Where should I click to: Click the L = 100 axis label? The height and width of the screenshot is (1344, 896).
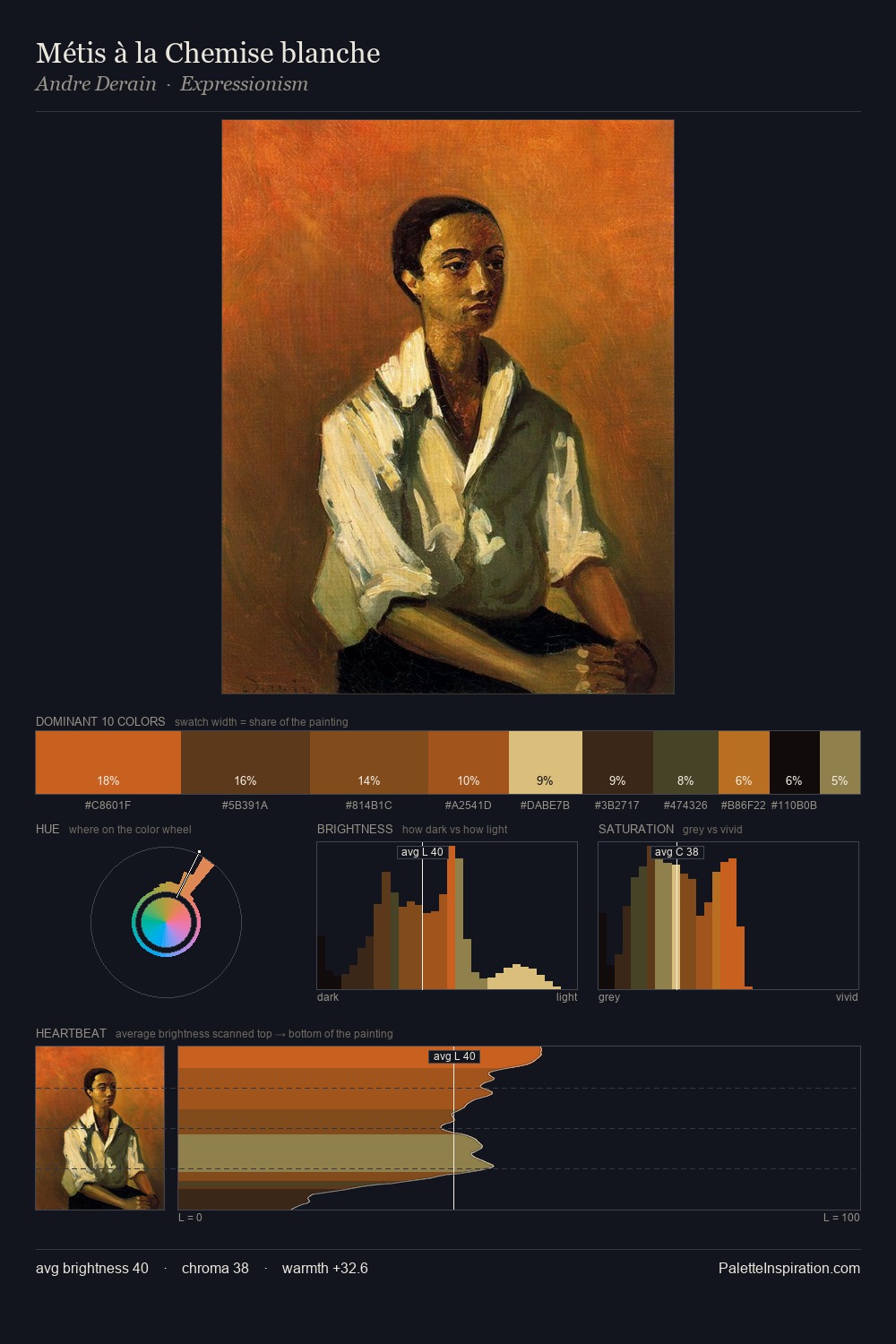point(841,1218)
